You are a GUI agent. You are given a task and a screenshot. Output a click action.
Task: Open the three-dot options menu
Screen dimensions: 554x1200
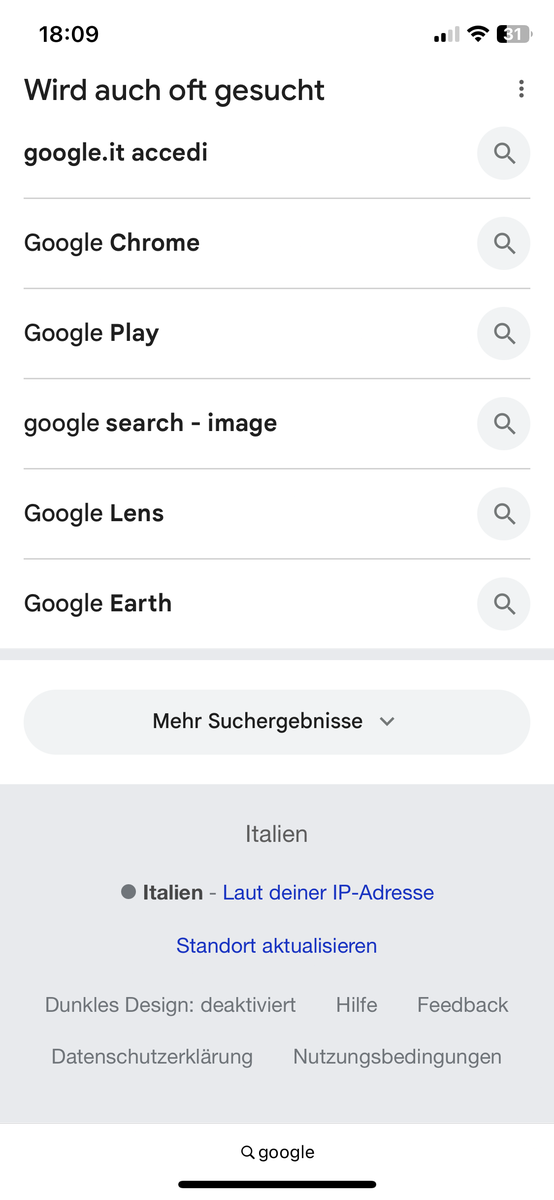(x=521, y=89)
